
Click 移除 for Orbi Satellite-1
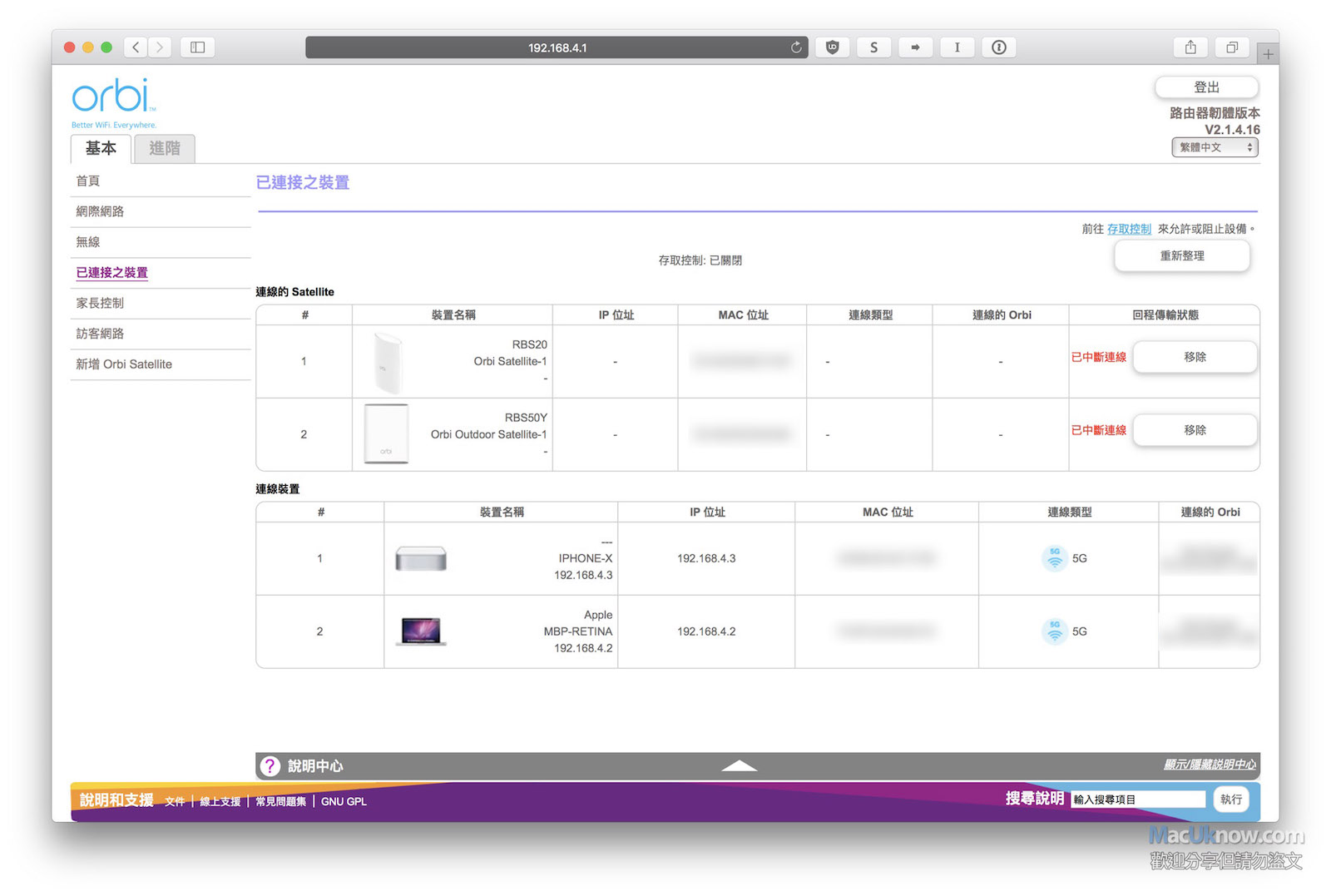coord(1195,357)
